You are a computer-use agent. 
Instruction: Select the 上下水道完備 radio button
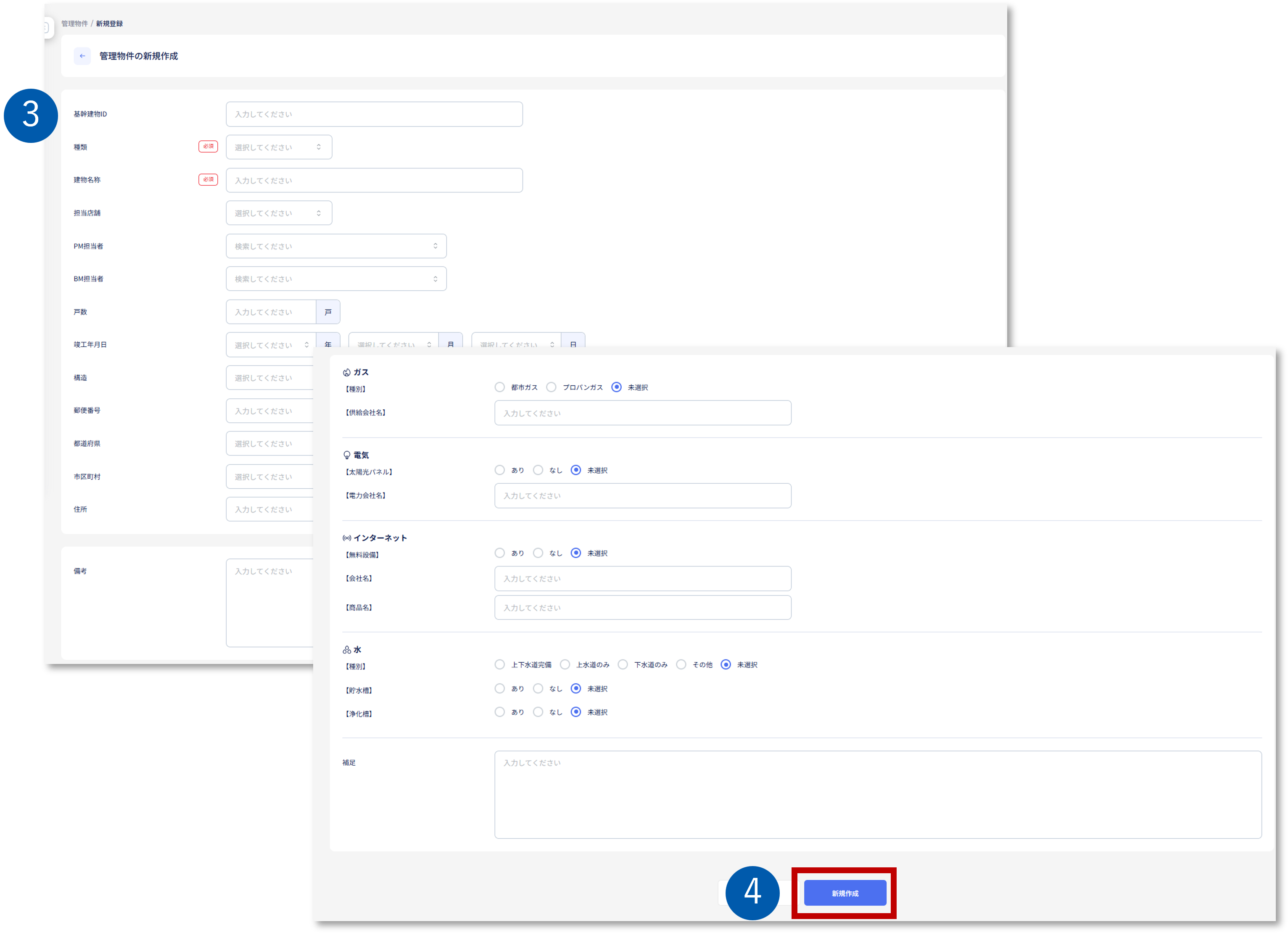point(500,665)
